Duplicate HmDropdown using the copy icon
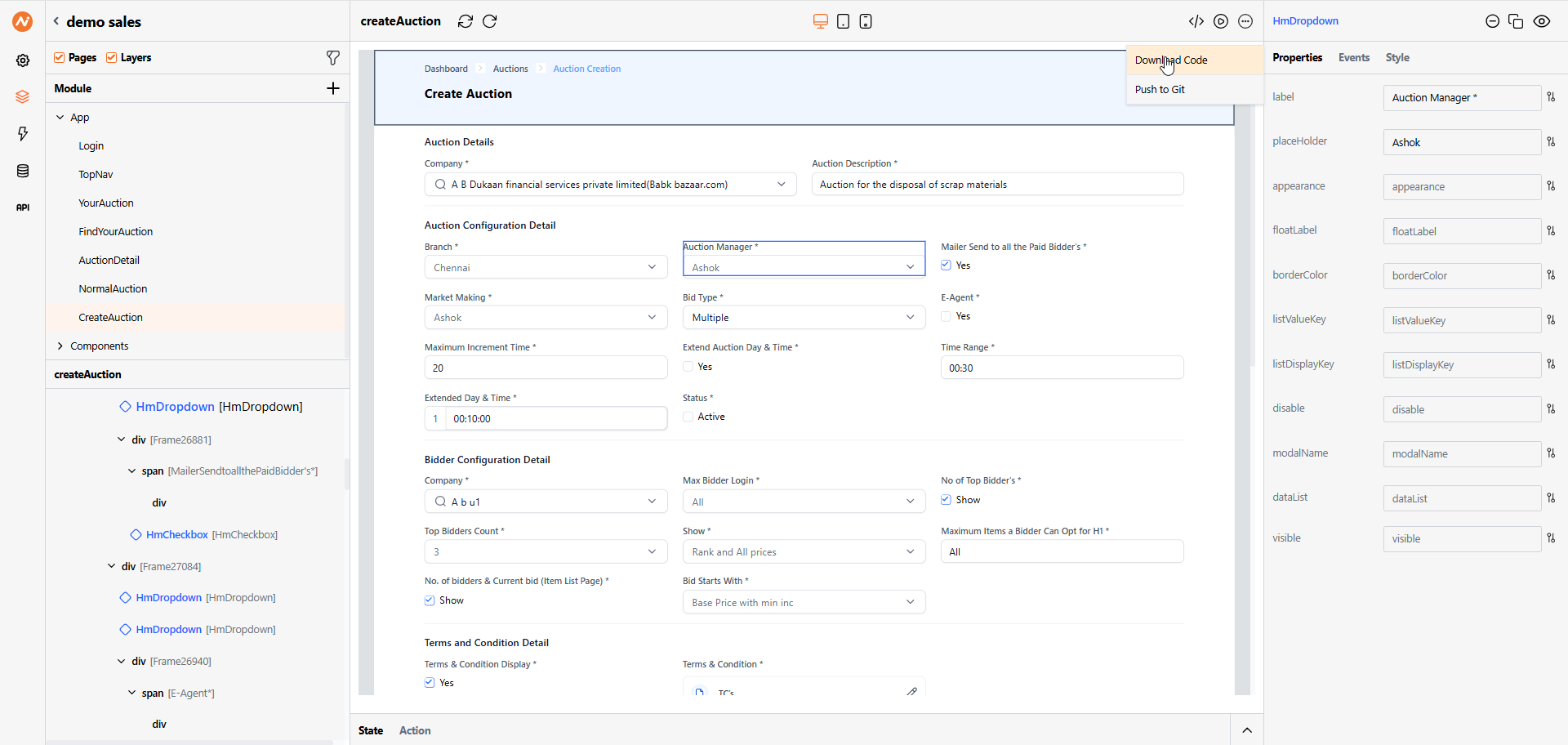Viewport: 1568px width, 745px height. pos(1516,21)
